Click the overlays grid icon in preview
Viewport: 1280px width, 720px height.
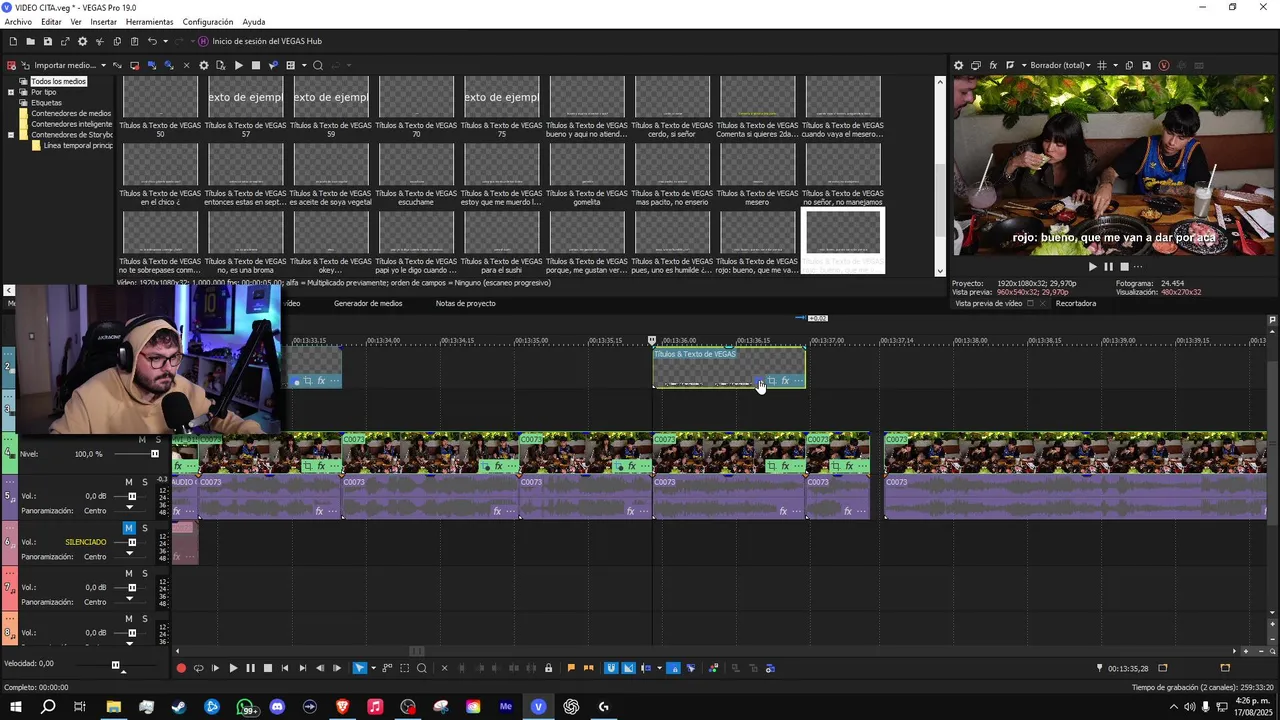tap(1101, 65)
